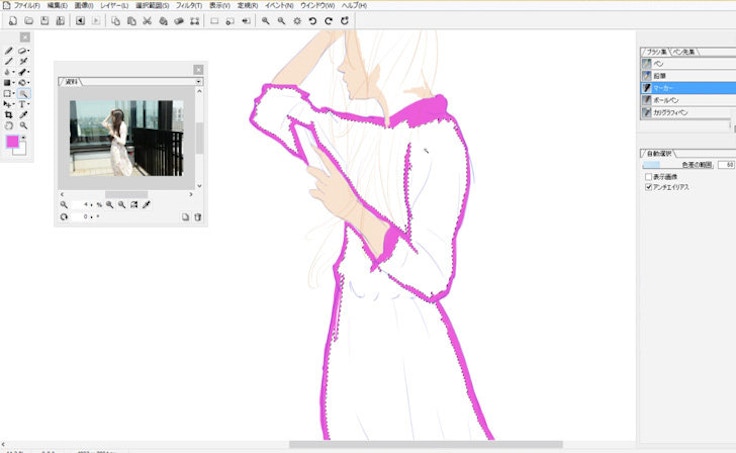Image resolution: width=736 pixels, height=453 pixels.
Task: Open the 資料 panel dropdown arrow
Action: [x=199, y=81]
